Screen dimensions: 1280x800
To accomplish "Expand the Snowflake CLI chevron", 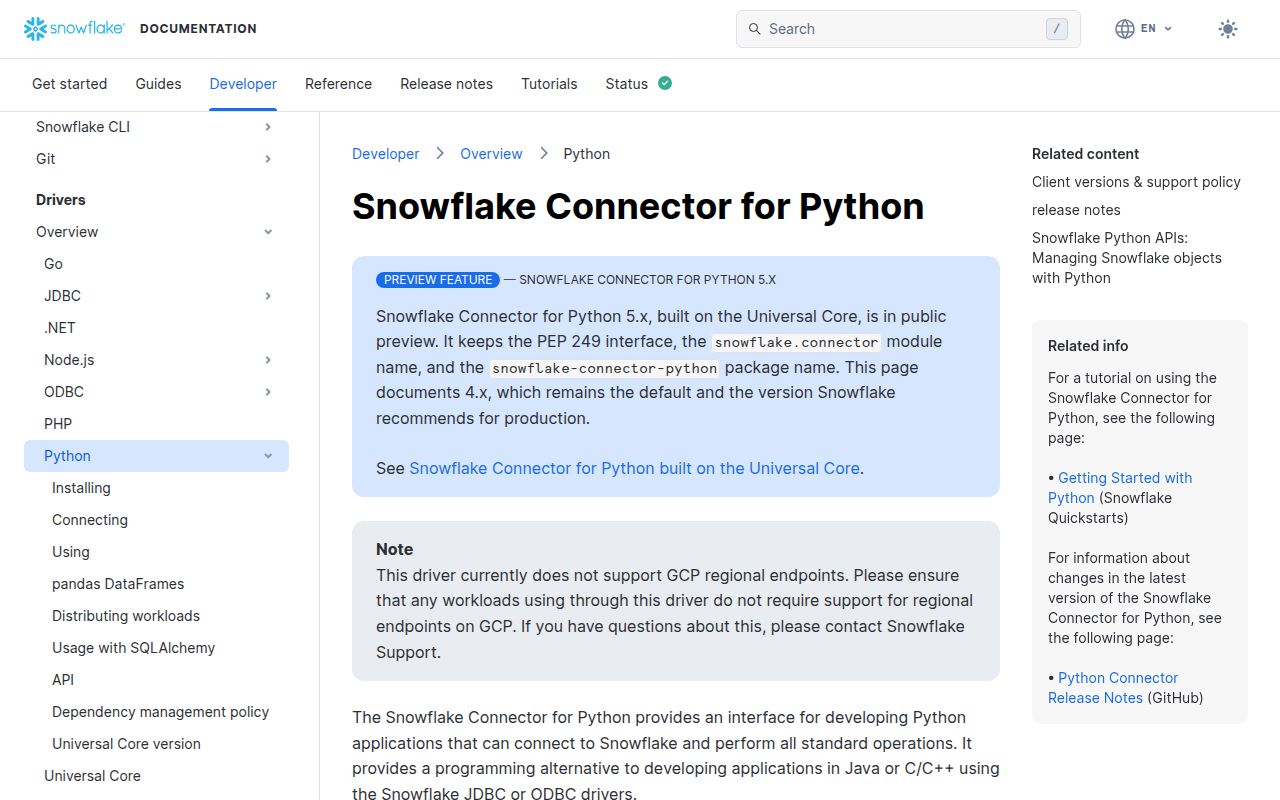I will (268, 127).
